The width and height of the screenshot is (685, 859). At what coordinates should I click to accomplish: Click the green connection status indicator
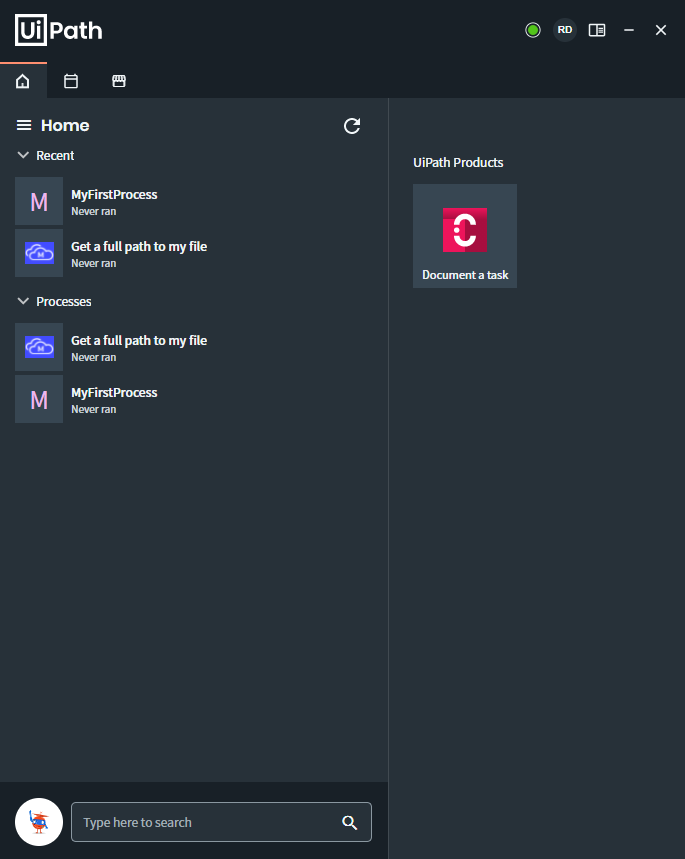click(533, 30)
